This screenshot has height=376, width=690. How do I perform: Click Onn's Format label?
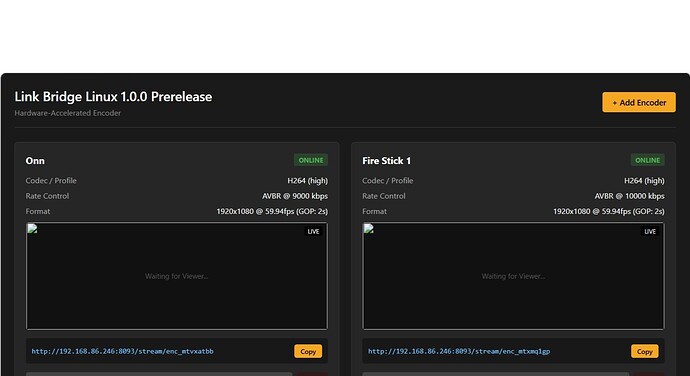tap(38, 211)
